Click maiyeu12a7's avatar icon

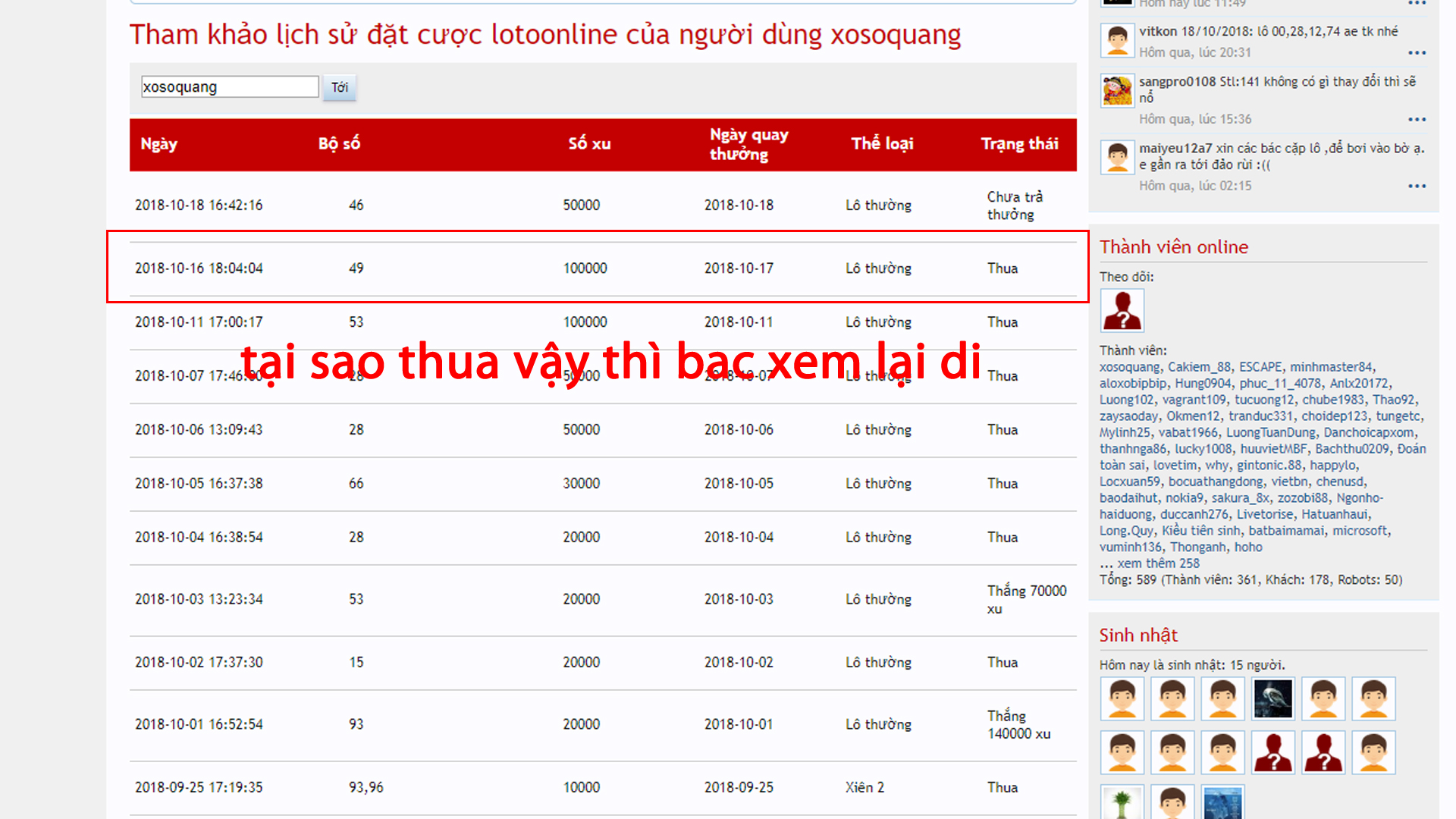pos(1117,158)
